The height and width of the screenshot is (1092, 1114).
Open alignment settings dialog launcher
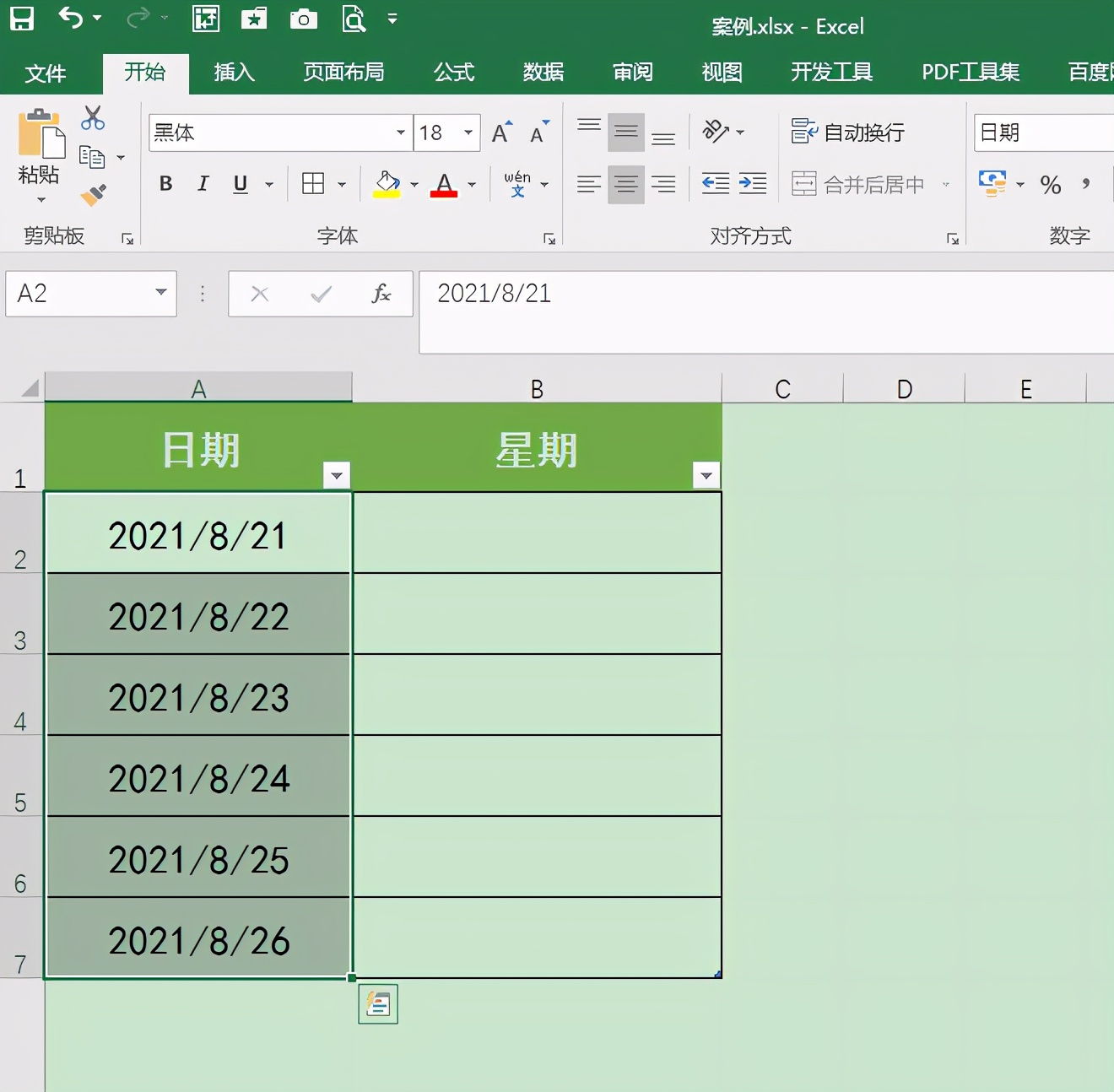click(953, 240)
